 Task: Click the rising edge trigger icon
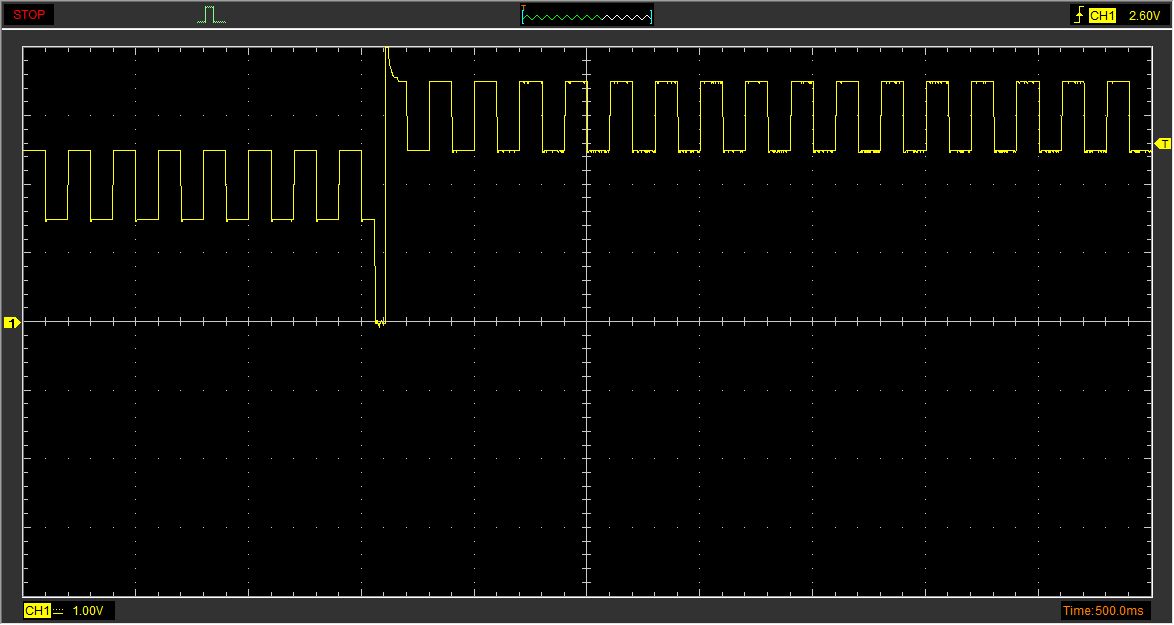tap(1078, 15)
